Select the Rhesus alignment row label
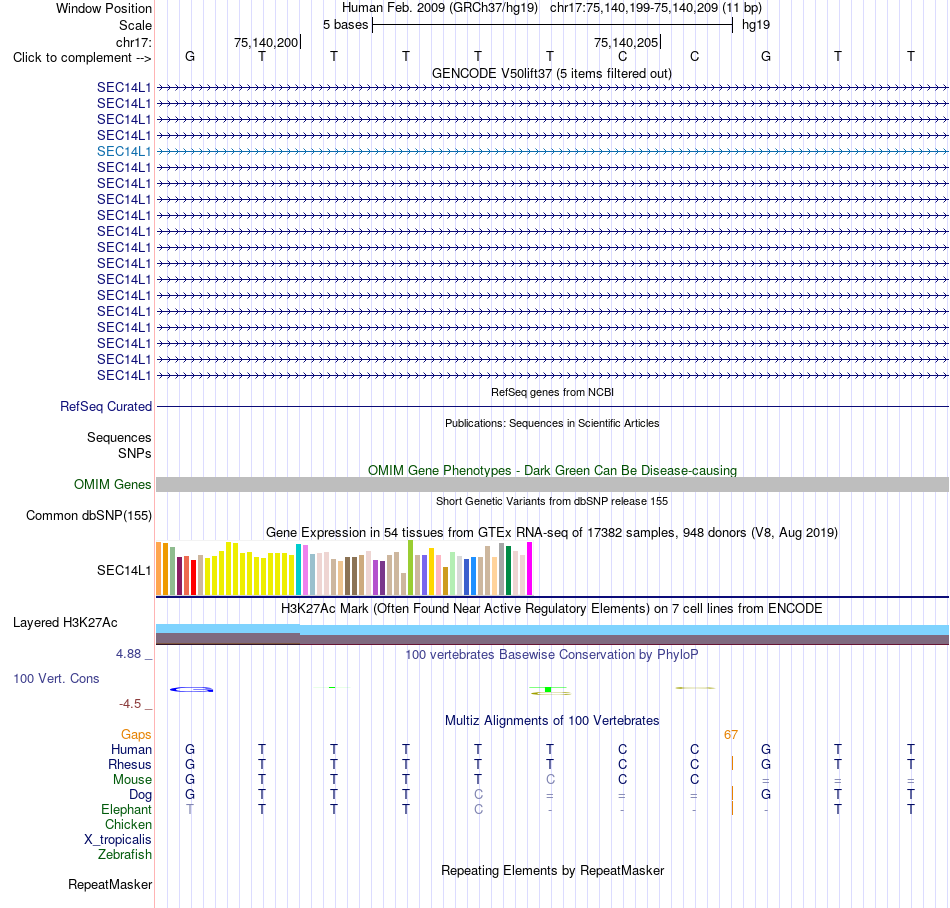This screenshot has height=908, width=950. (x=130, y=764)
